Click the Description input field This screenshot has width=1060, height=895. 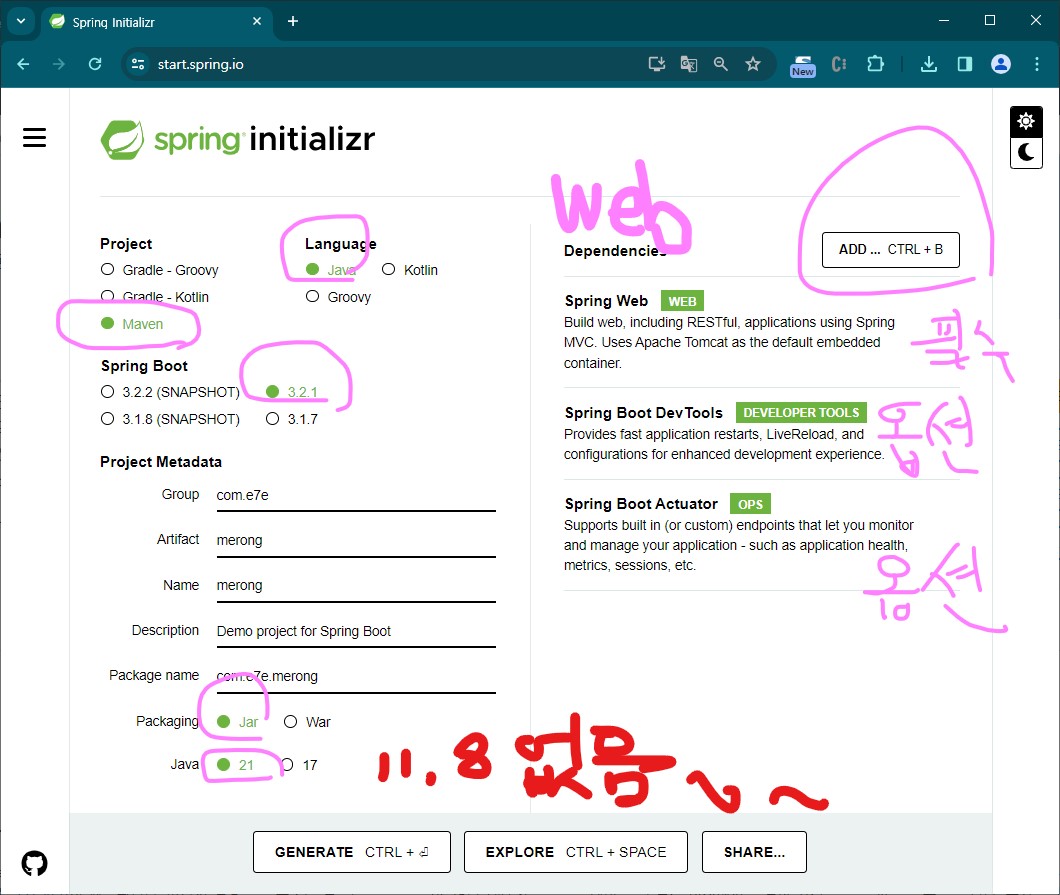coord(356,631)
